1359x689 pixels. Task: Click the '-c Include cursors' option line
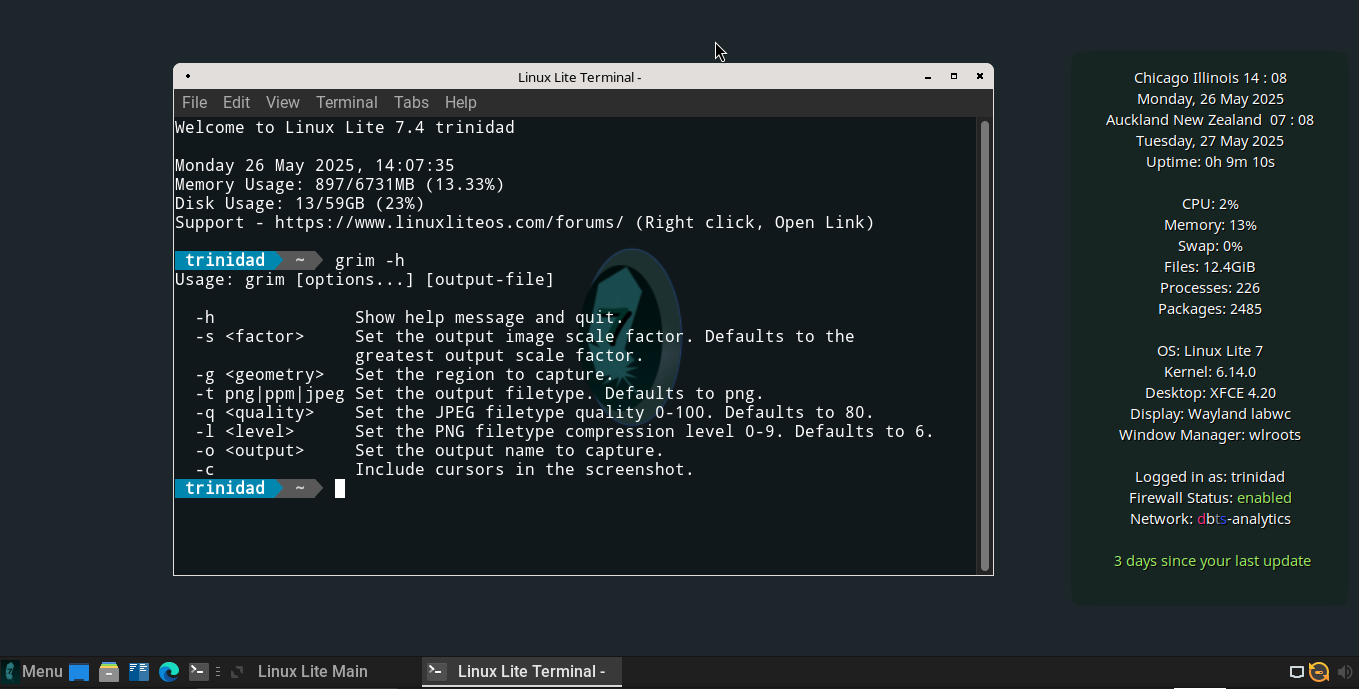pyautogui.click(x=445, y=470)
